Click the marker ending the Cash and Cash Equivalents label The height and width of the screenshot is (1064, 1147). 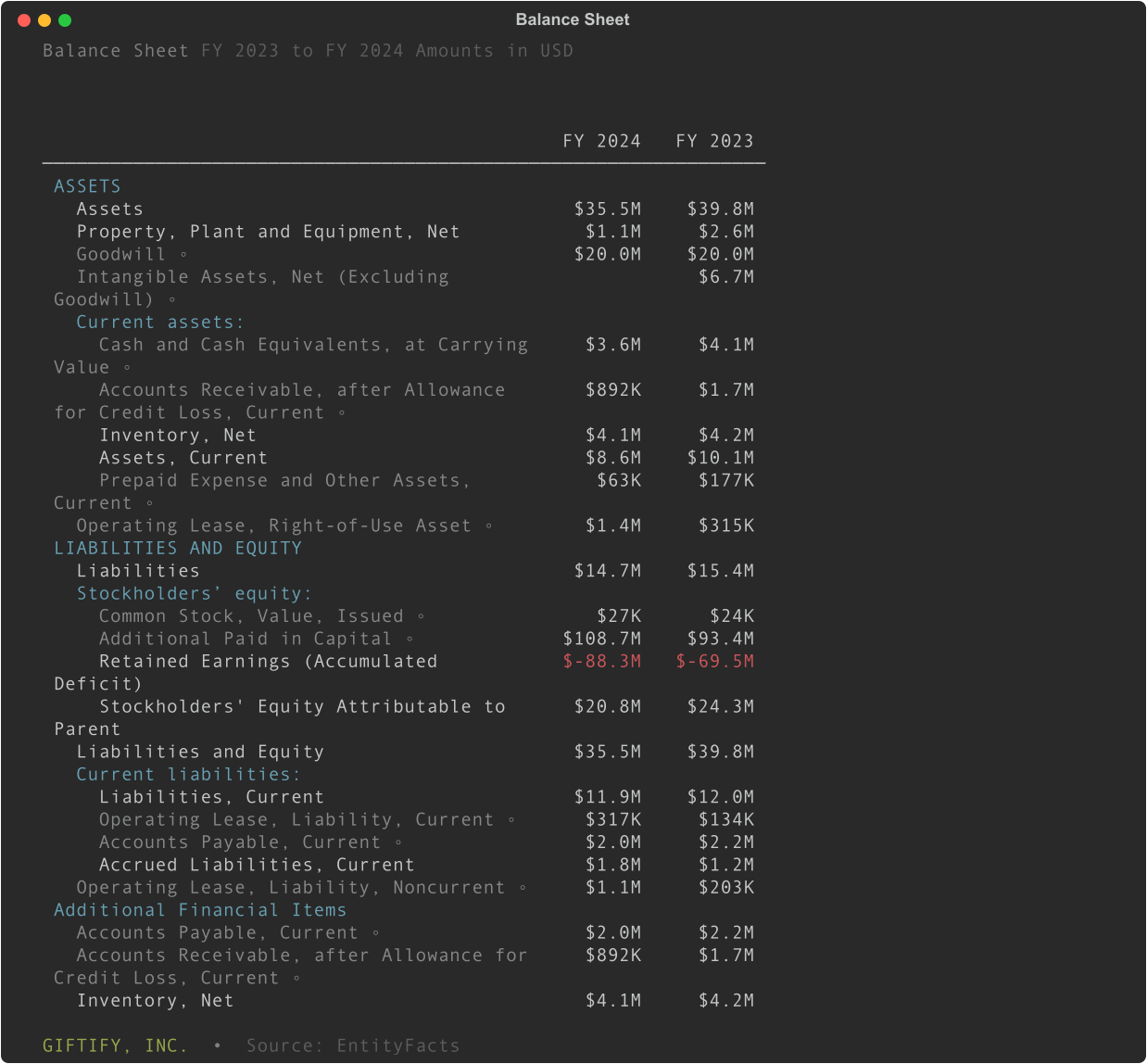(x=127, y=368)
